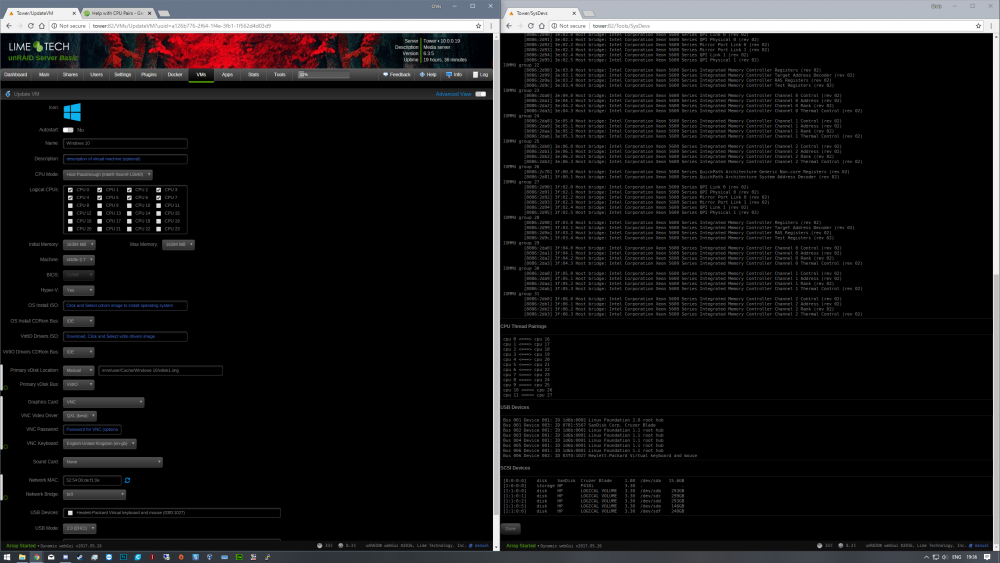Open the Graphics Card dropdown
Viewport: 1000px width, 563px height.
coord(103,402)
